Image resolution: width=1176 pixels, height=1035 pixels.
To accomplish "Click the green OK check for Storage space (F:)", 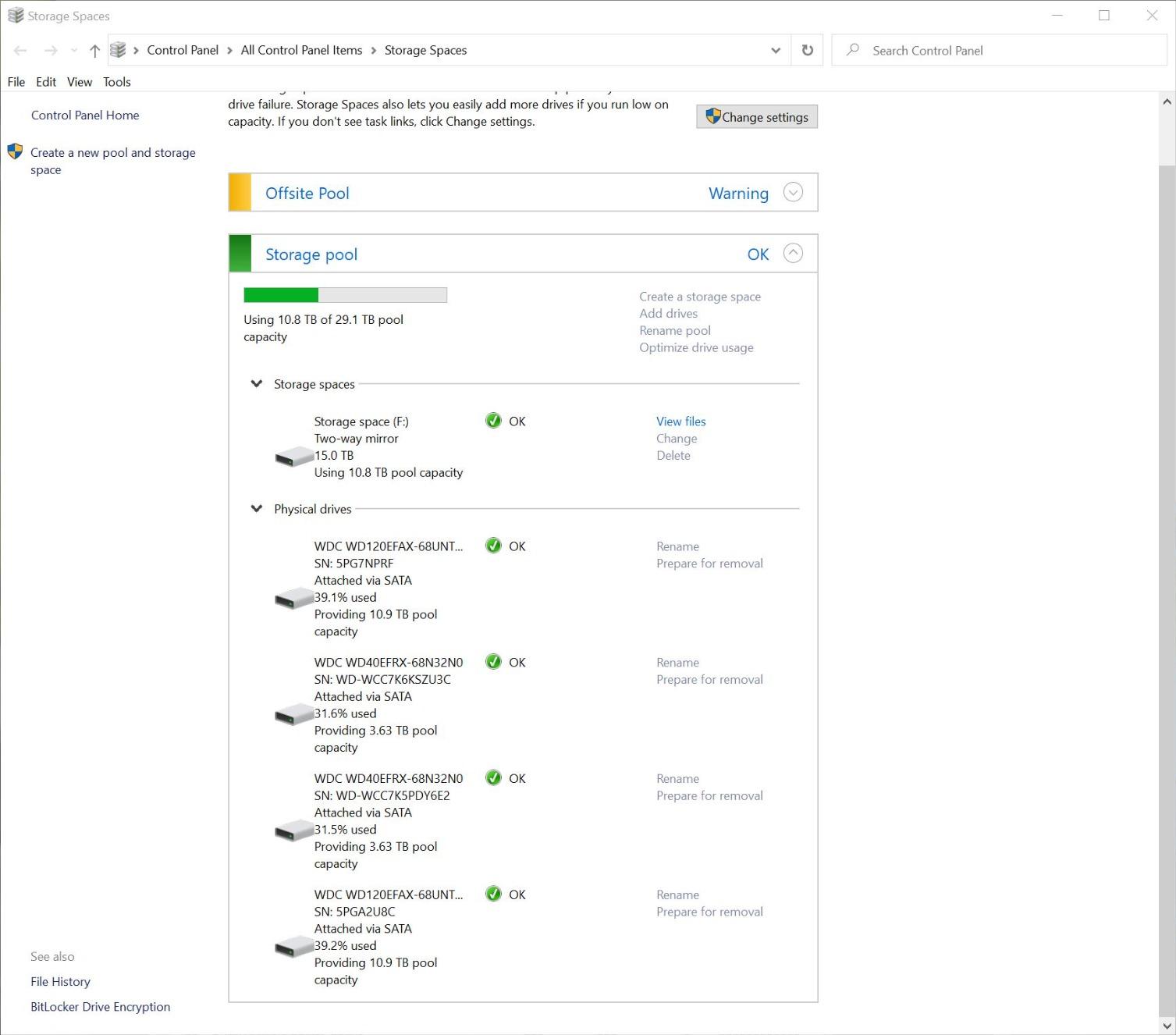I will coord(493,421).
